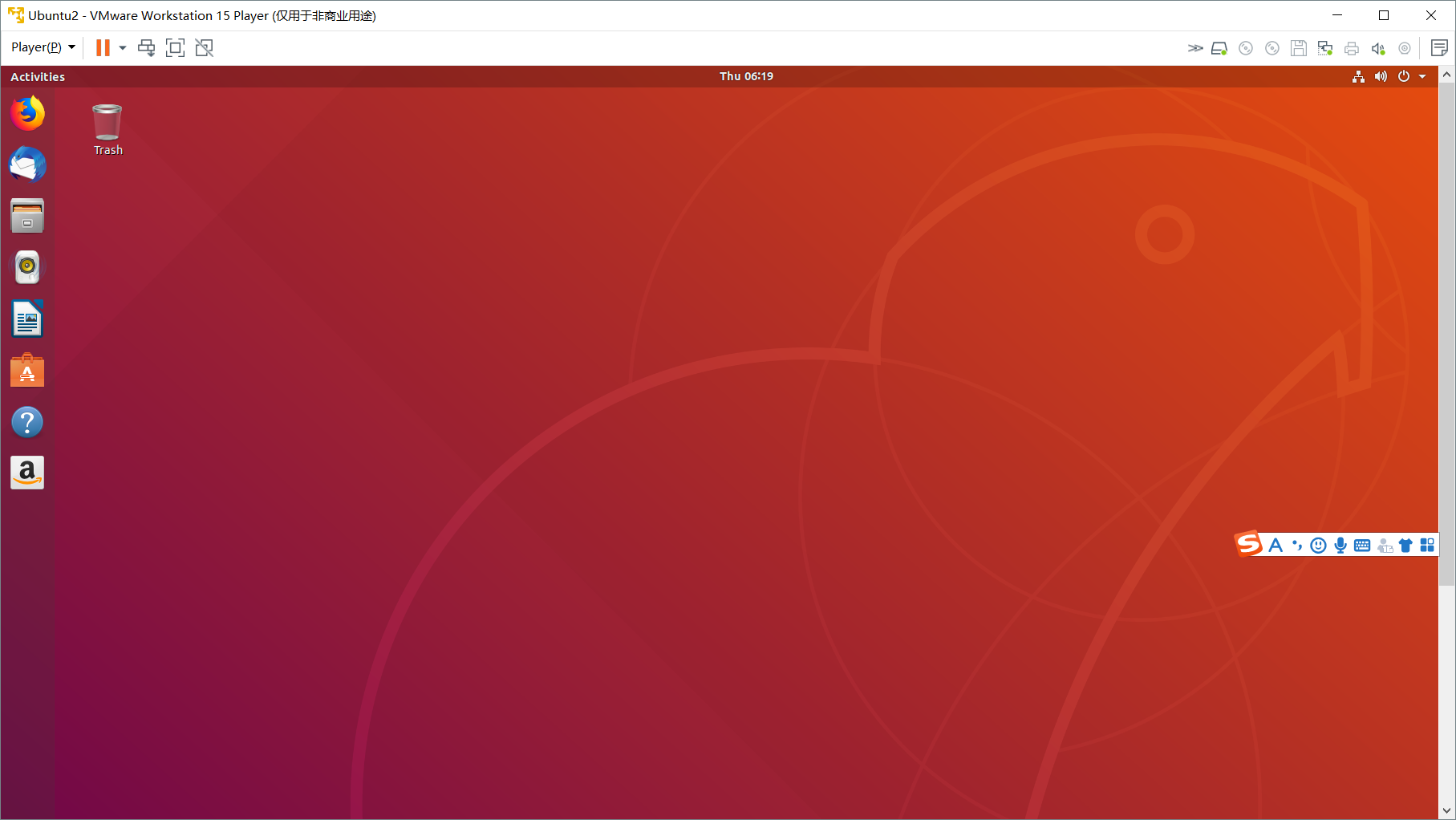Expand the Ubuntu system menu arrow
Screen dimensions: 1456x820
1422,76
